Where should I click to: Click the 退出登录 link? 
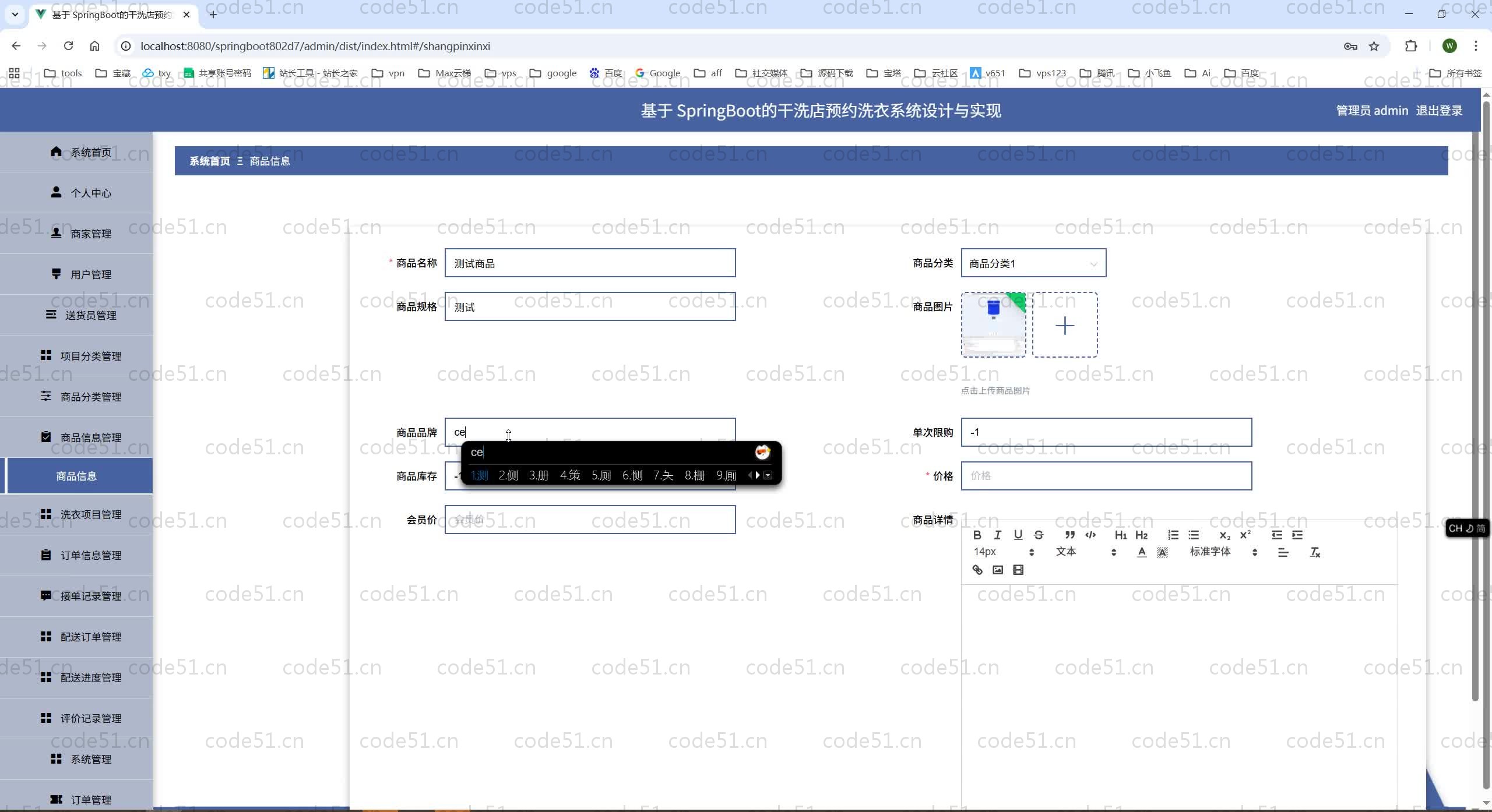[x=1438, y=111]
